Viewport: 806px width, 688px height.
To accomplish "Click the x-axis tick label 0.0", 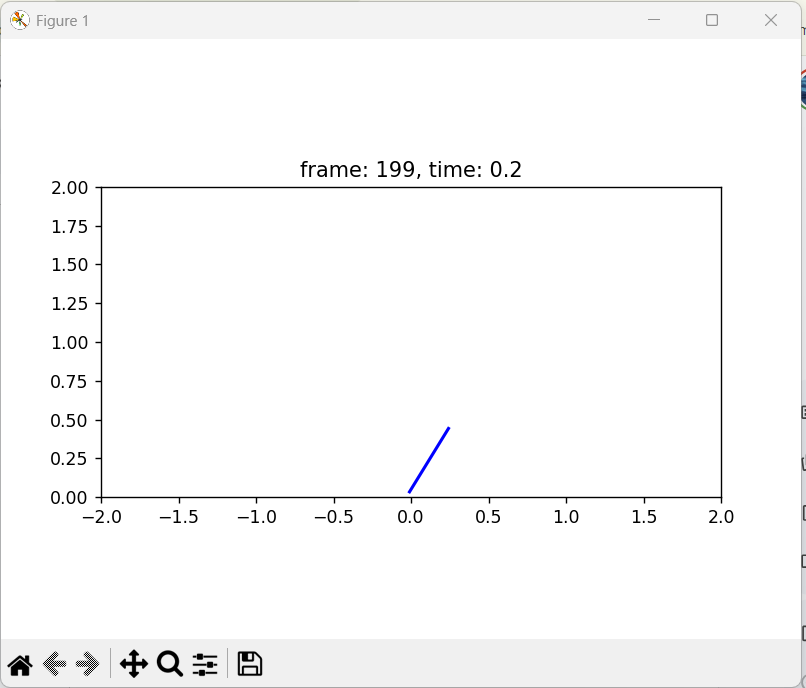I will (x=411, y=517).
